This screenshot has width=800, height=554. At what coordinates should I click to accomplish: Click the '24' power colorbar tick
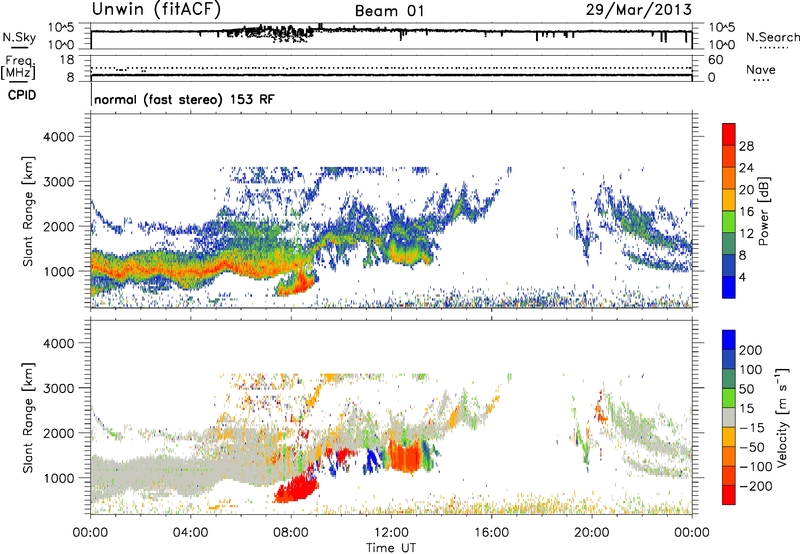coord(746,168)
